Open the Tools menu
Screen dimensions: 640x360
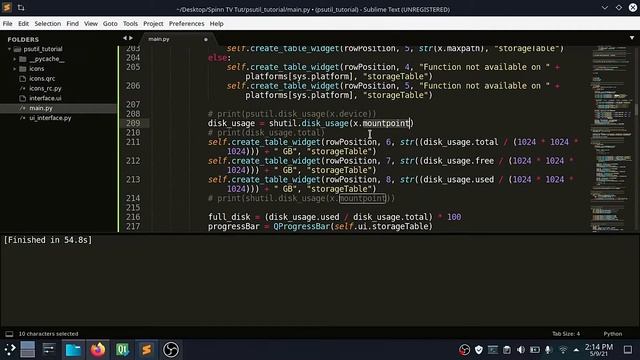coord(130,24)
